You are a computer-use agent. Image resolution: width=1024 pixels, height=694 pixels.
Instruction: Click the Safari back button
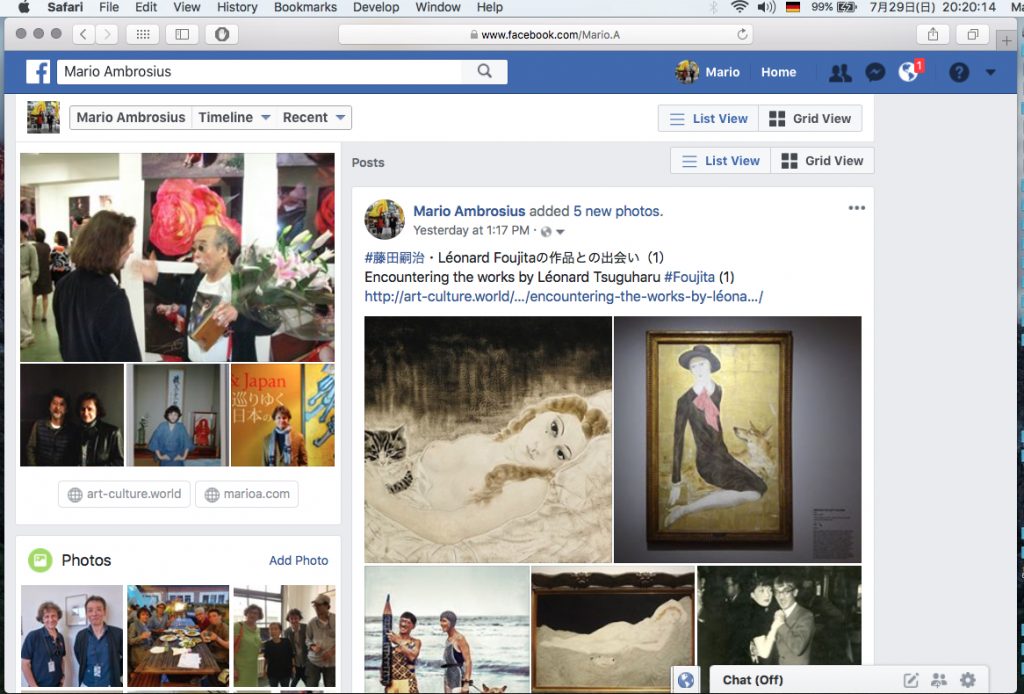[x=84, y=35]
